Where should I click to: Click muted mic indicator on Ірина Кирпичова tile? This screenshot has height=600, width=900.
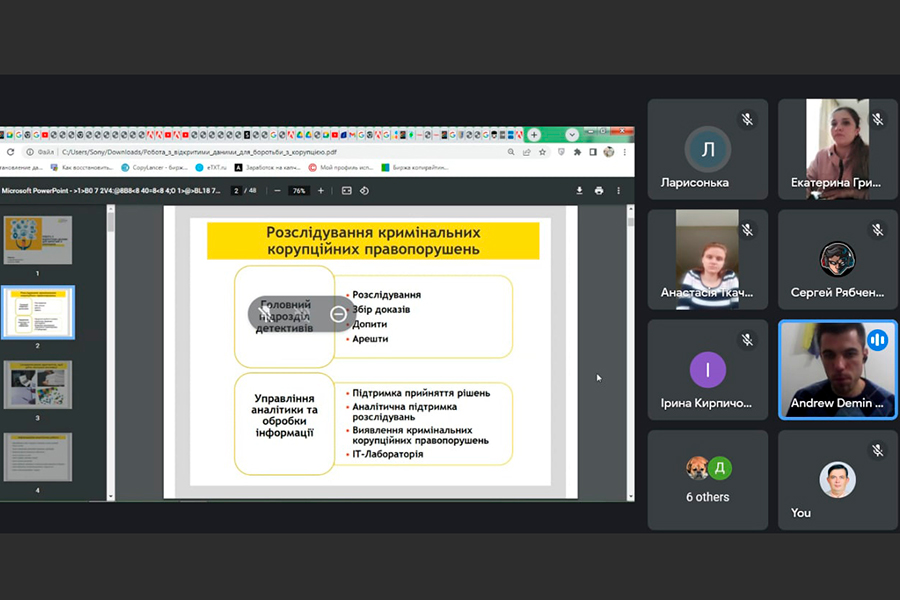coord(747,340)
